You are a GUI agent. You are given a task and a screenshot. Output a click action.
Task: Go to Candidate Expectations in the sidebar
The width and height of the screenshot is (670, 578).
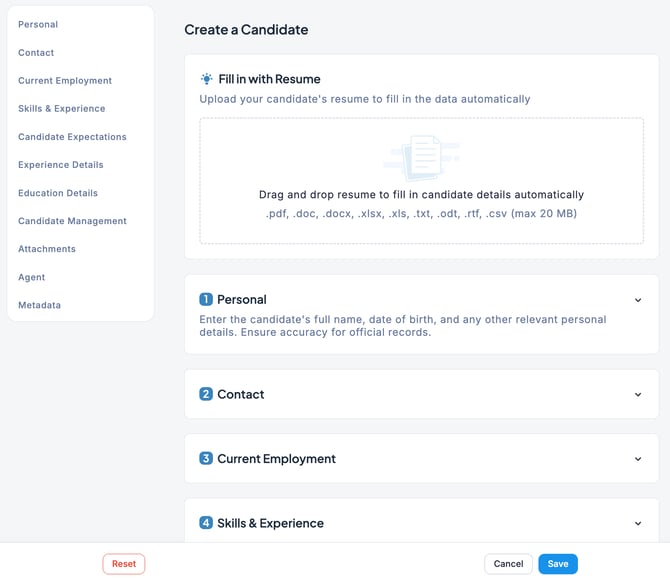72,136
